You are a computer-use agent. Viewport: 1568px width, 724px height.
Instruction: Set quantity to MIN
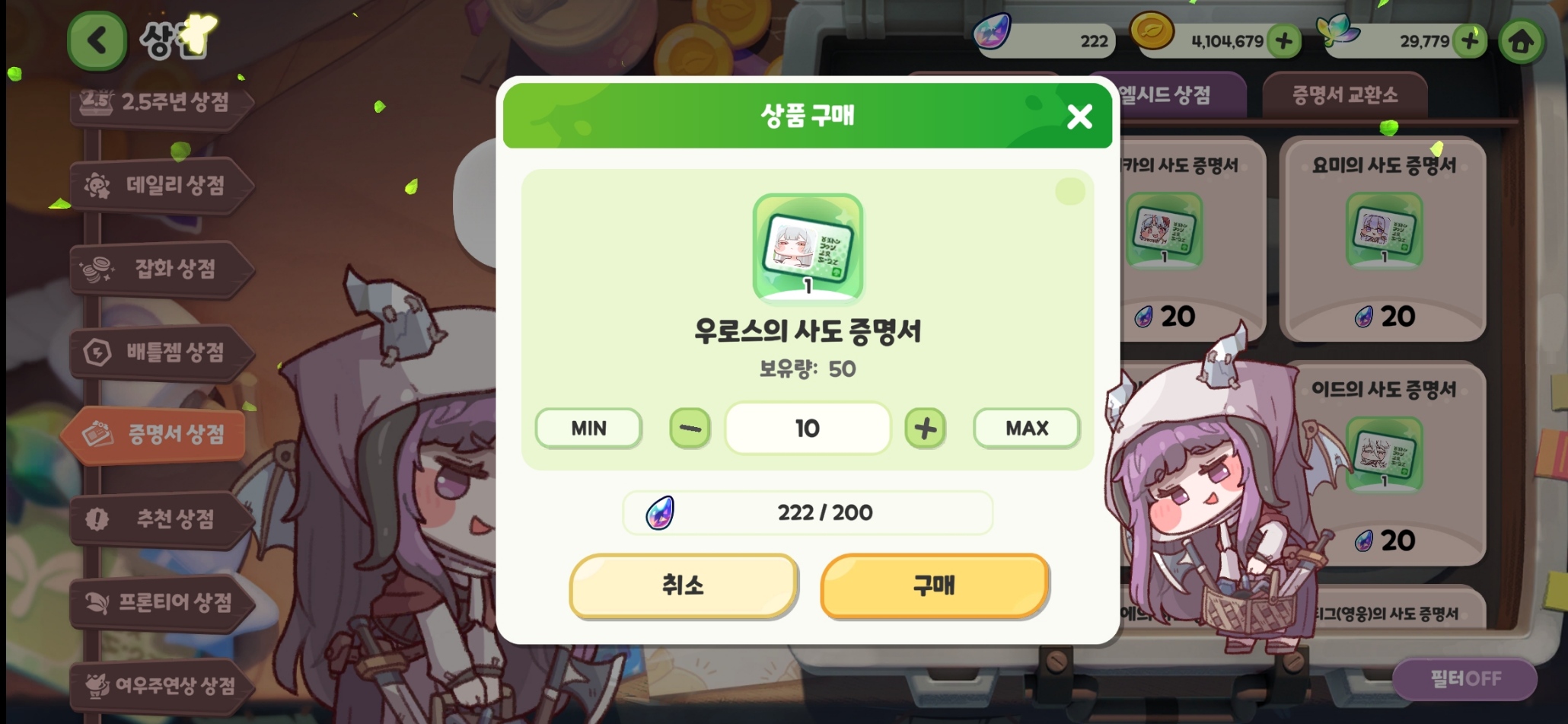[588, 429]
